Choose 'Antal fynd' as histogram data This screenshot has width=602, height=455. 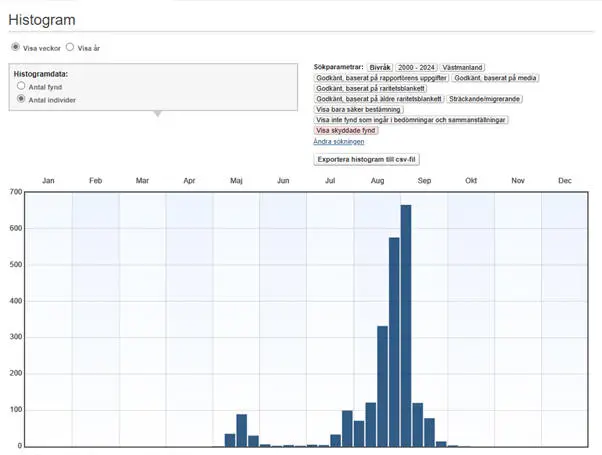(x=21, y=87)
